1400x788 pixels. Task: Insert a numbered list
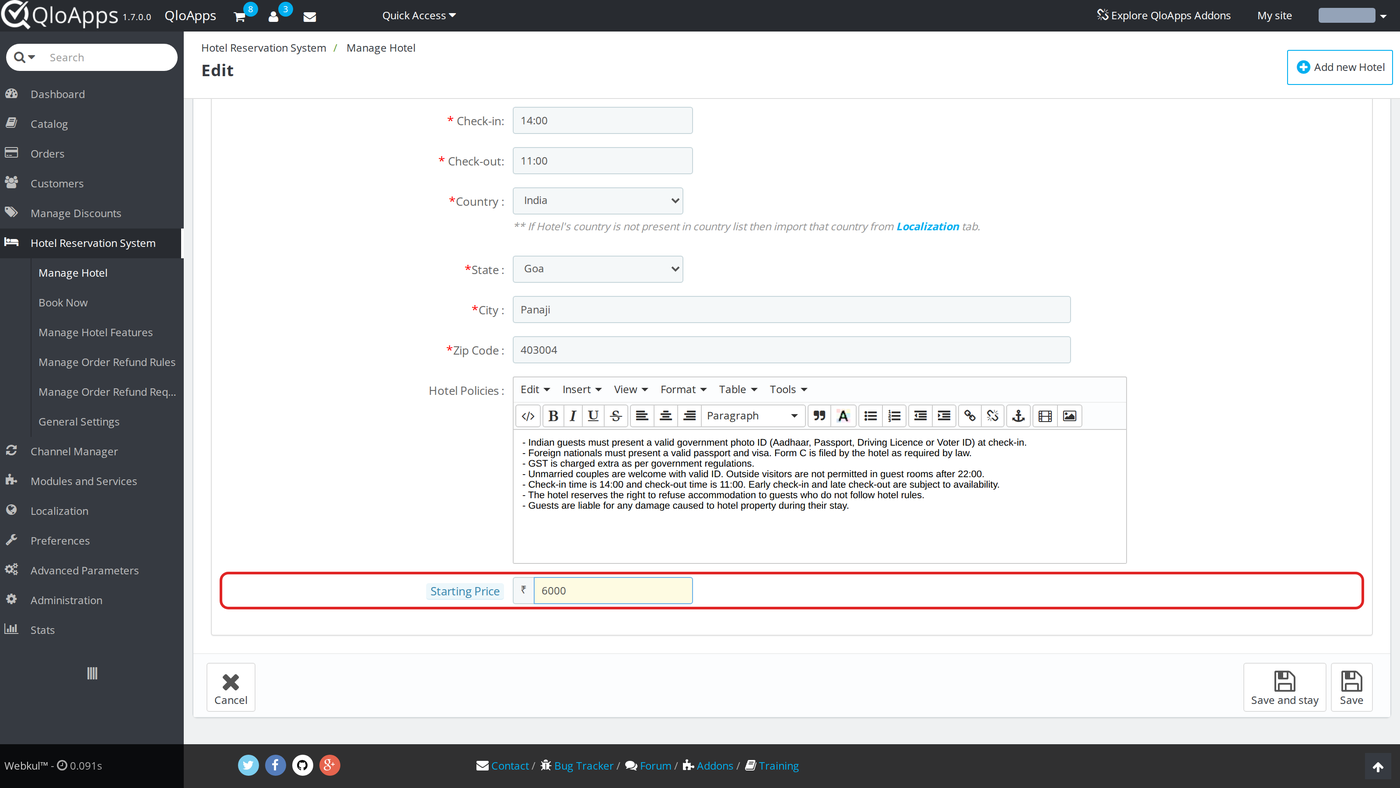click(x=895, y=416)
